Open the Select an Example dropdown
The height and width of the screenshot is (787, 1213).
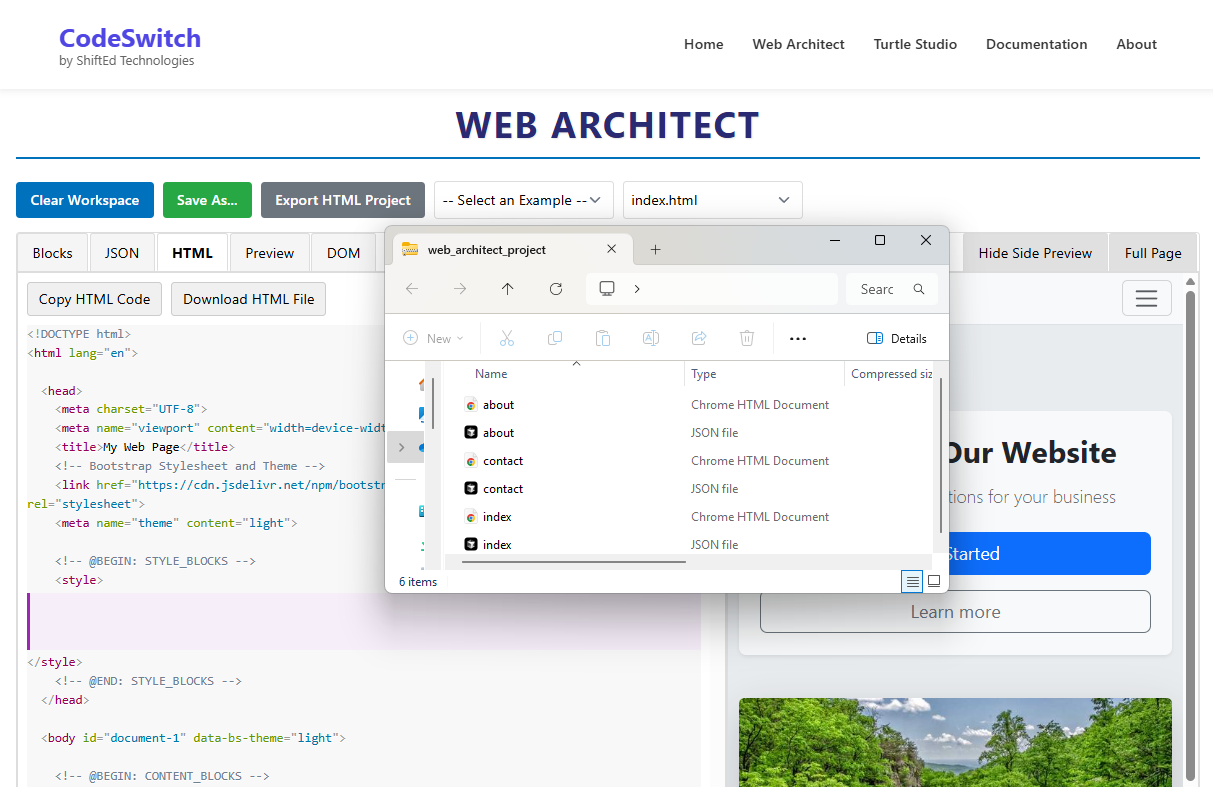click(524, 200)
